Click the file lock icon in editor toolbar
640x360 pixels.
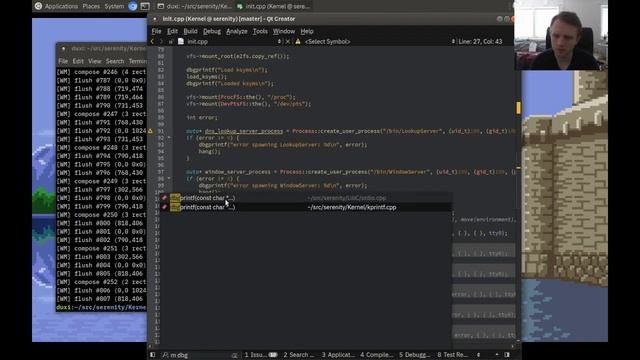[x=171, y=42]
